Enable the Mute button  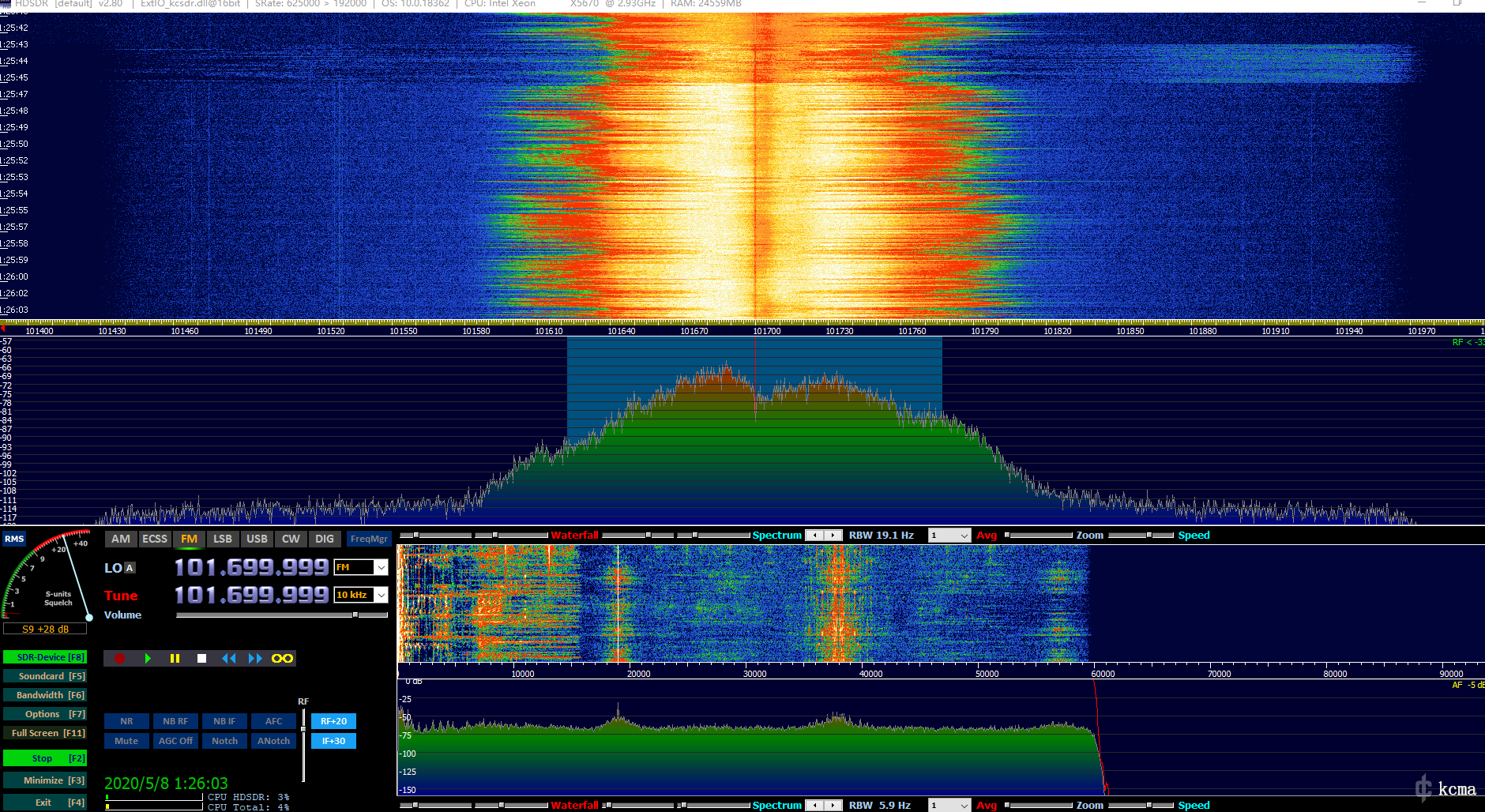click(x=126, y=740)
